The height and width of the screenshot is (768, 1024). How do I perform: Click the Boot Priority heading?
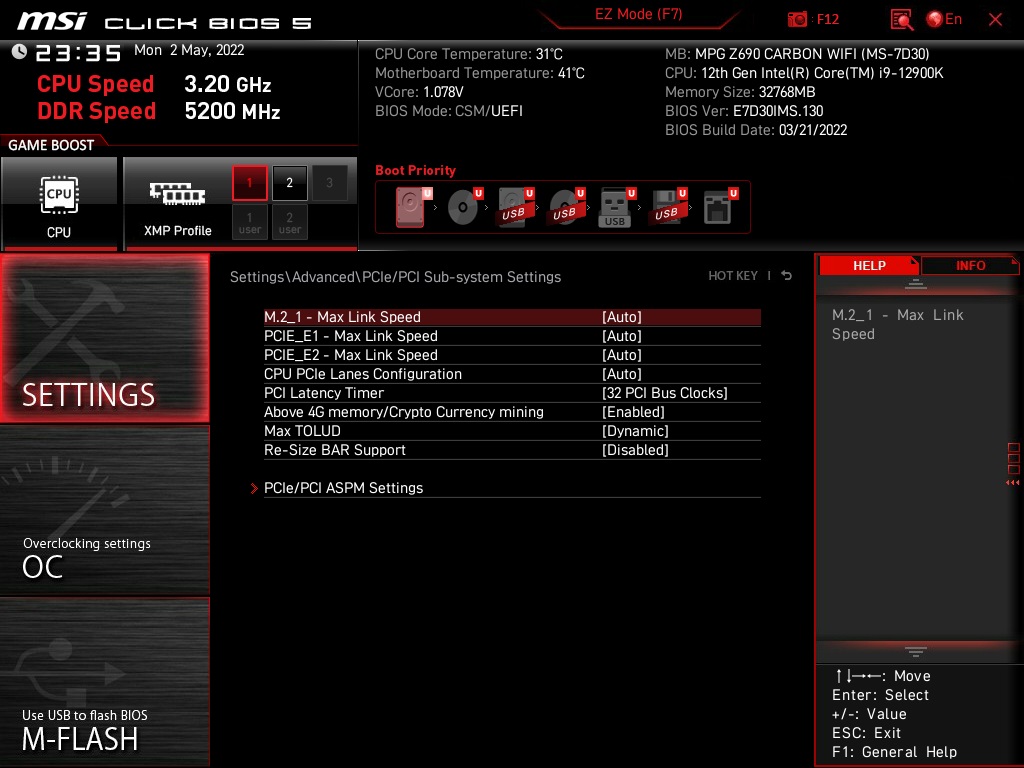pos(415,170)
